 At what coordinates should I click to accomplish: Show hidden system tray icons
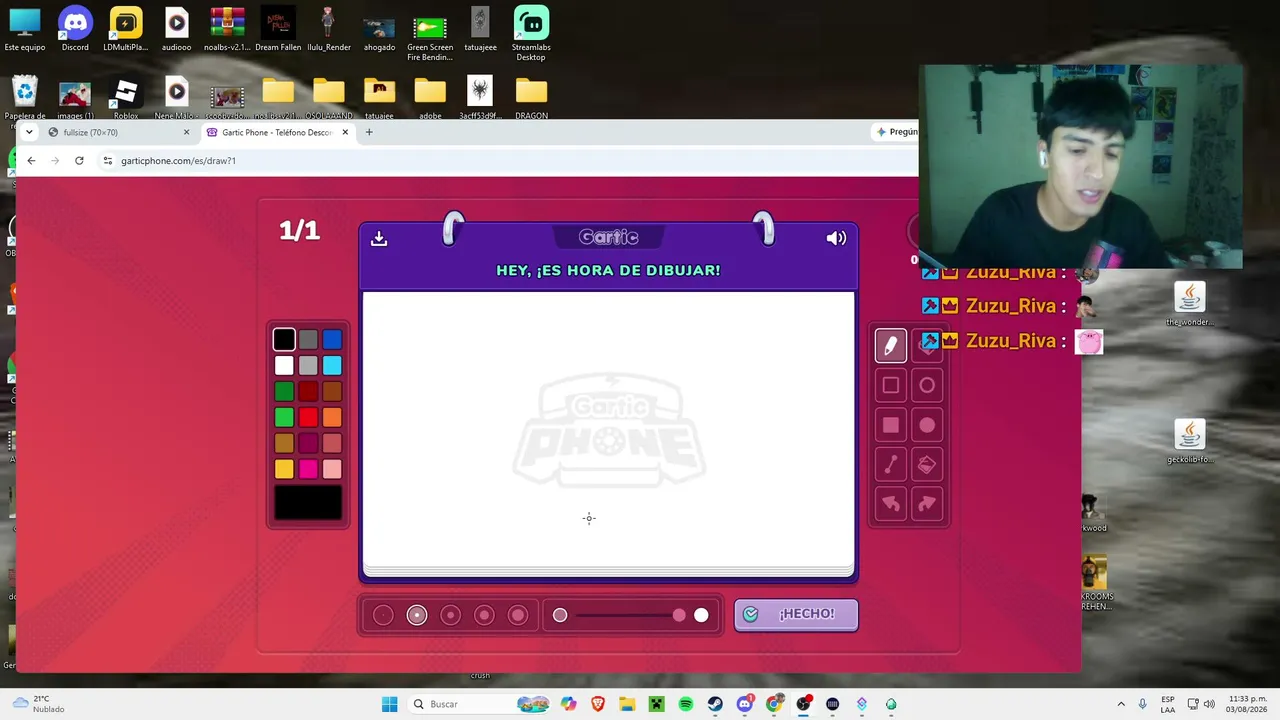(1121, 704)
